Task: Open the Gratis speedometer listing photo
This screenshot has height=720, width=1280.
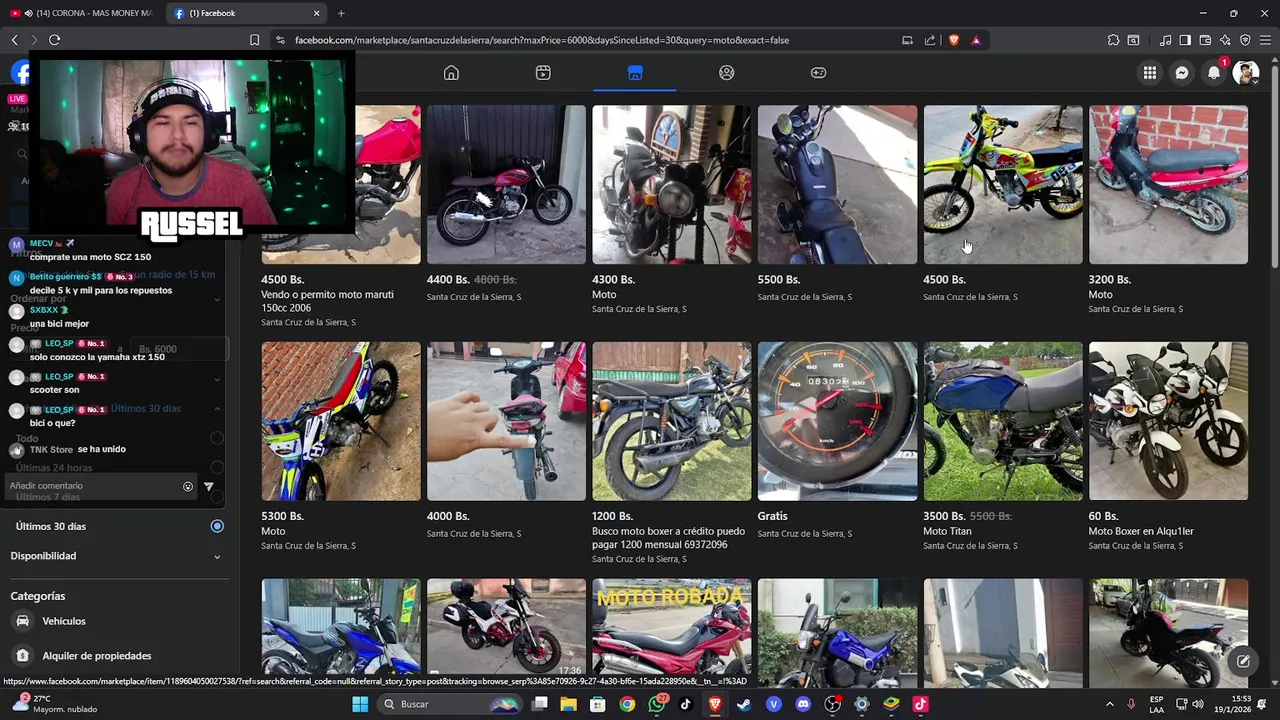Action: [837, 421]
